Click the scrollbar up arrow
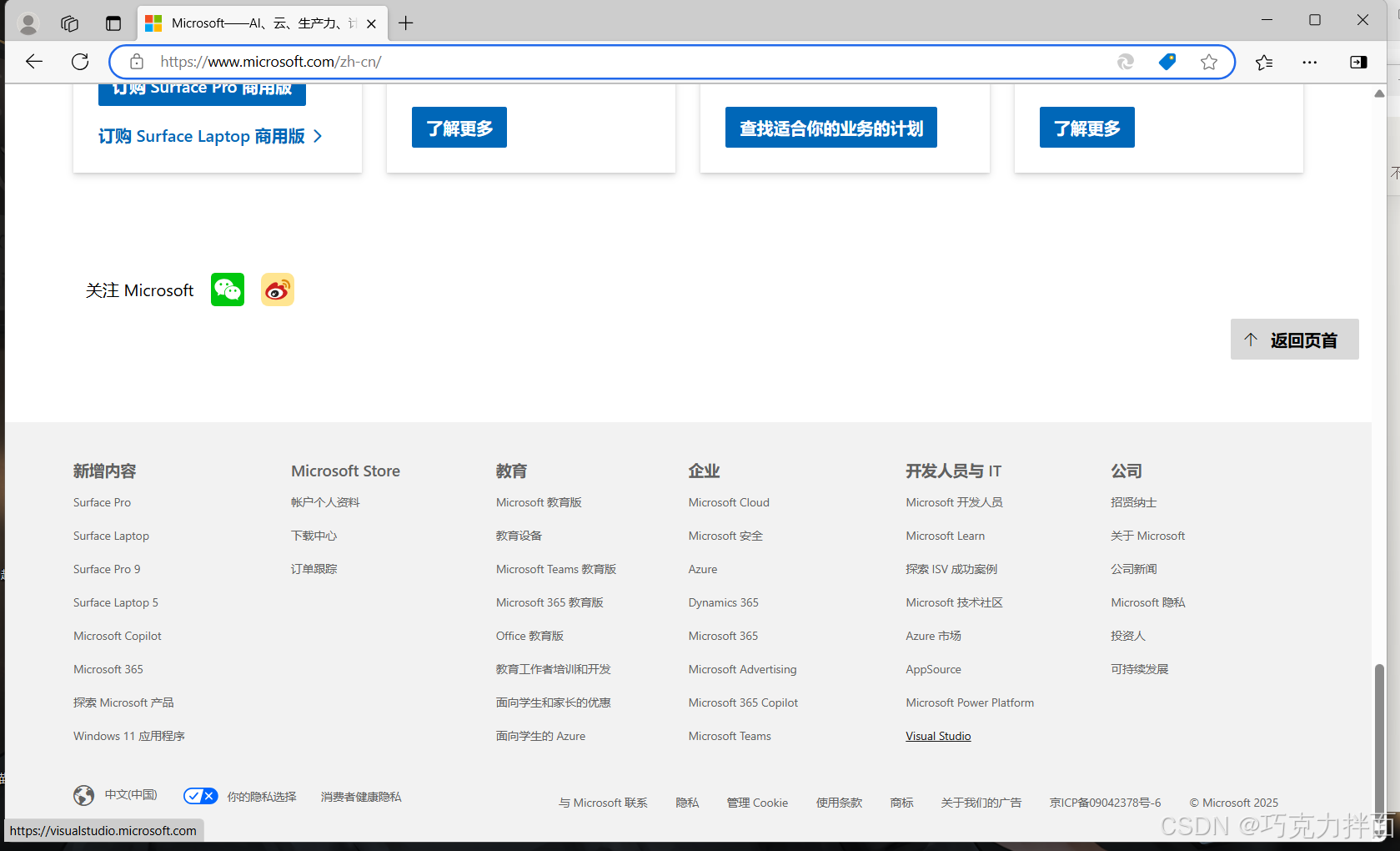Image resolution: width=1400 pixels, height=851 pixels. [1379, 93]
